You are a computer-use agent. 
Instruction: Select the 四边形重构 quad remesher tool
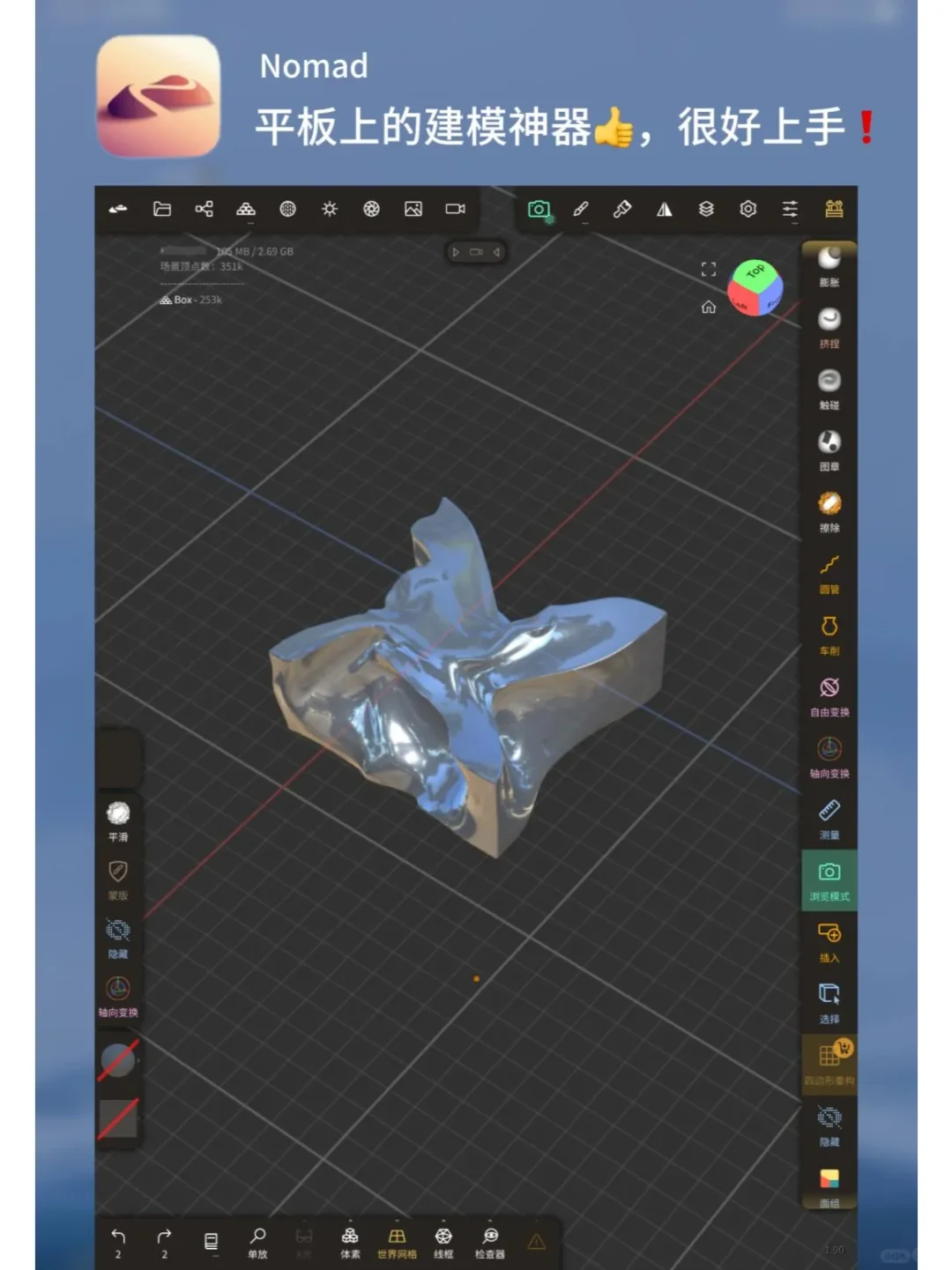[x=829, y=1065]
